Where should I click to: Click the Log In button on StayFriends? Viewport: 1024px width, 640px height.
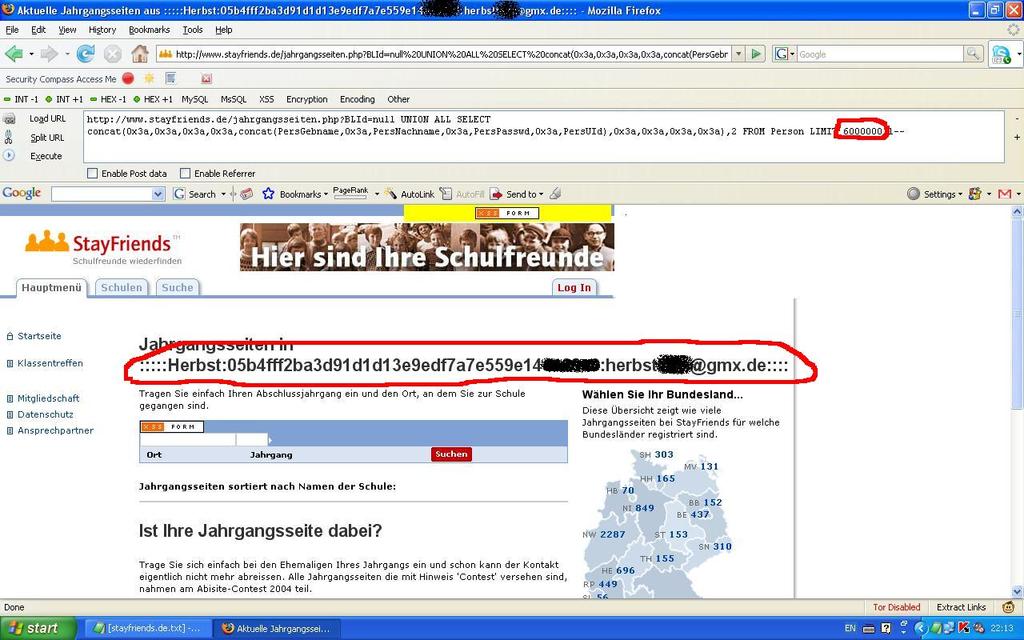tap(574, 287)
